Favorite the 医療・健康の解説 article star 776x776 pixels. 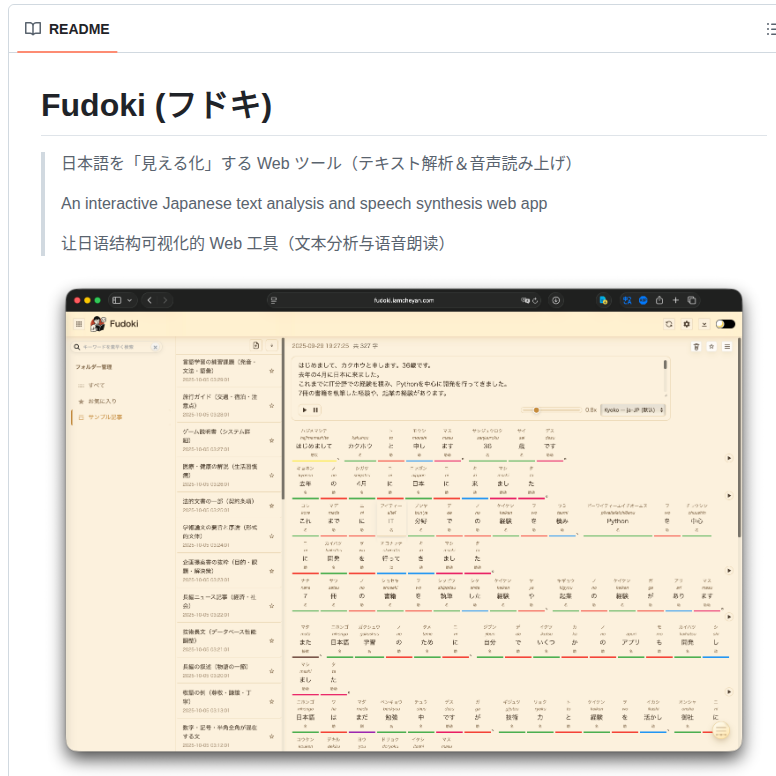coord(272,475)
